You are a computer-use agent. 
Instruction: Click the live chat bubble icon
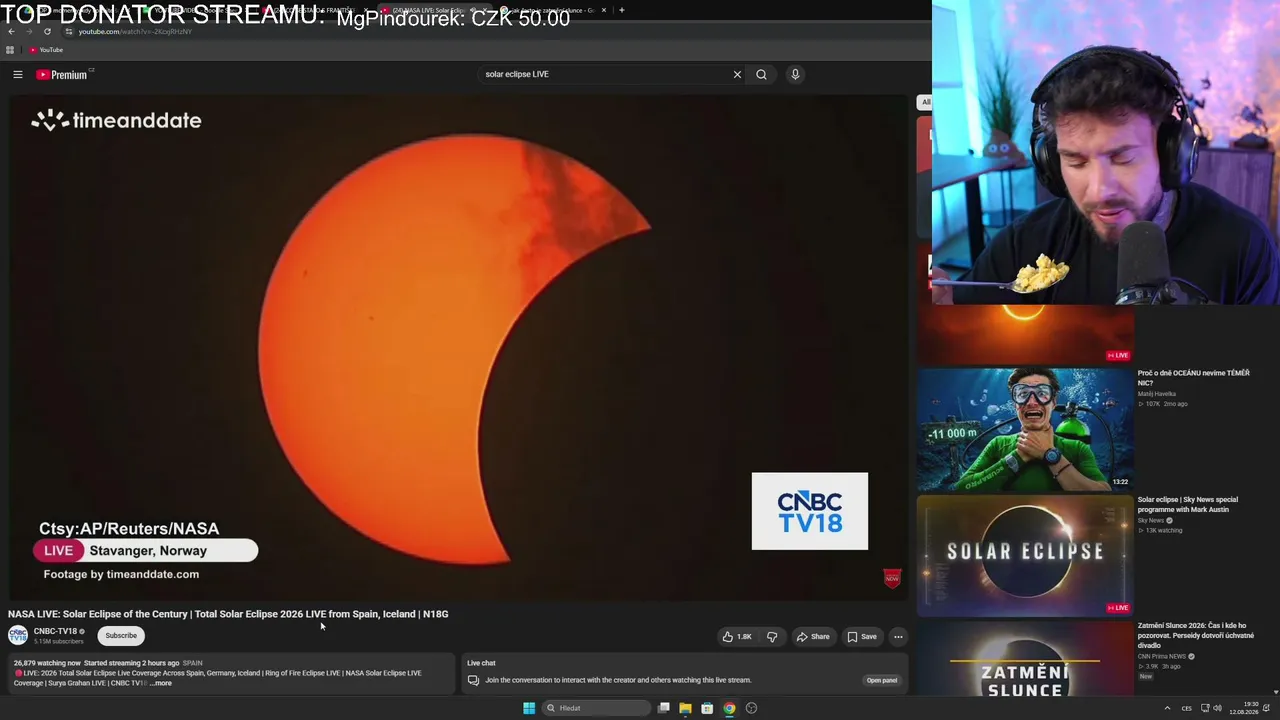click(473, 680)
